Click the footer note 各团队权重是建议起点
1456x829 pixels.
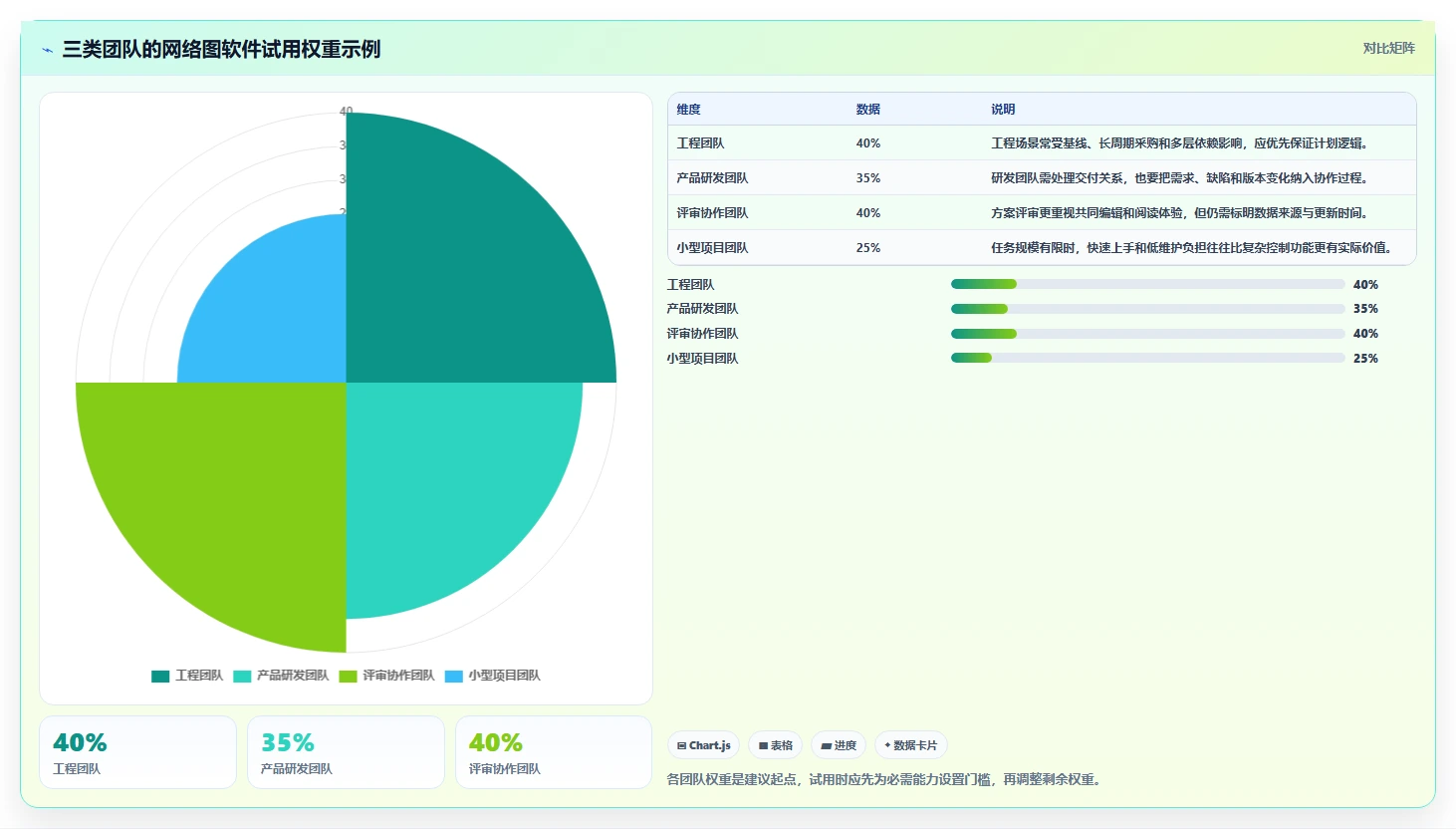885,779
